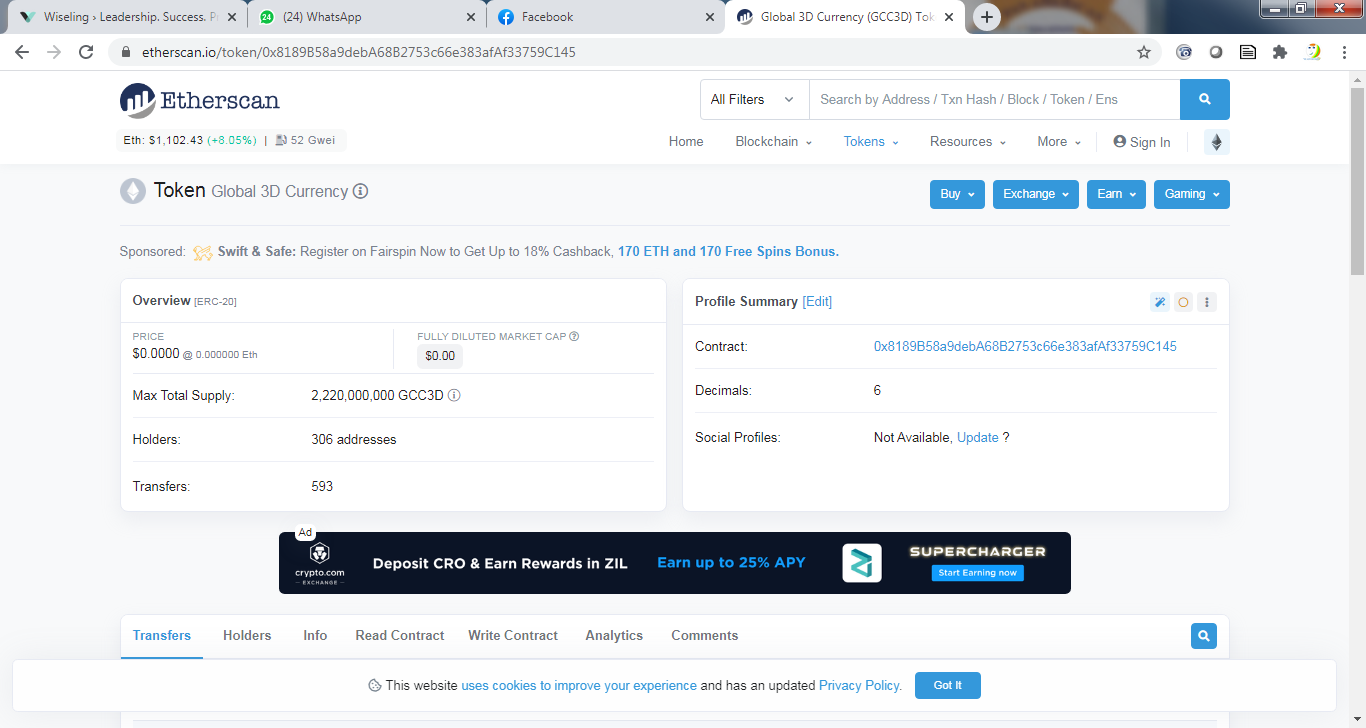Image resolution: width=1366 pixels, height=728 pixels.
Task: Switch to the Facebook browser tab
Action: 606,17
